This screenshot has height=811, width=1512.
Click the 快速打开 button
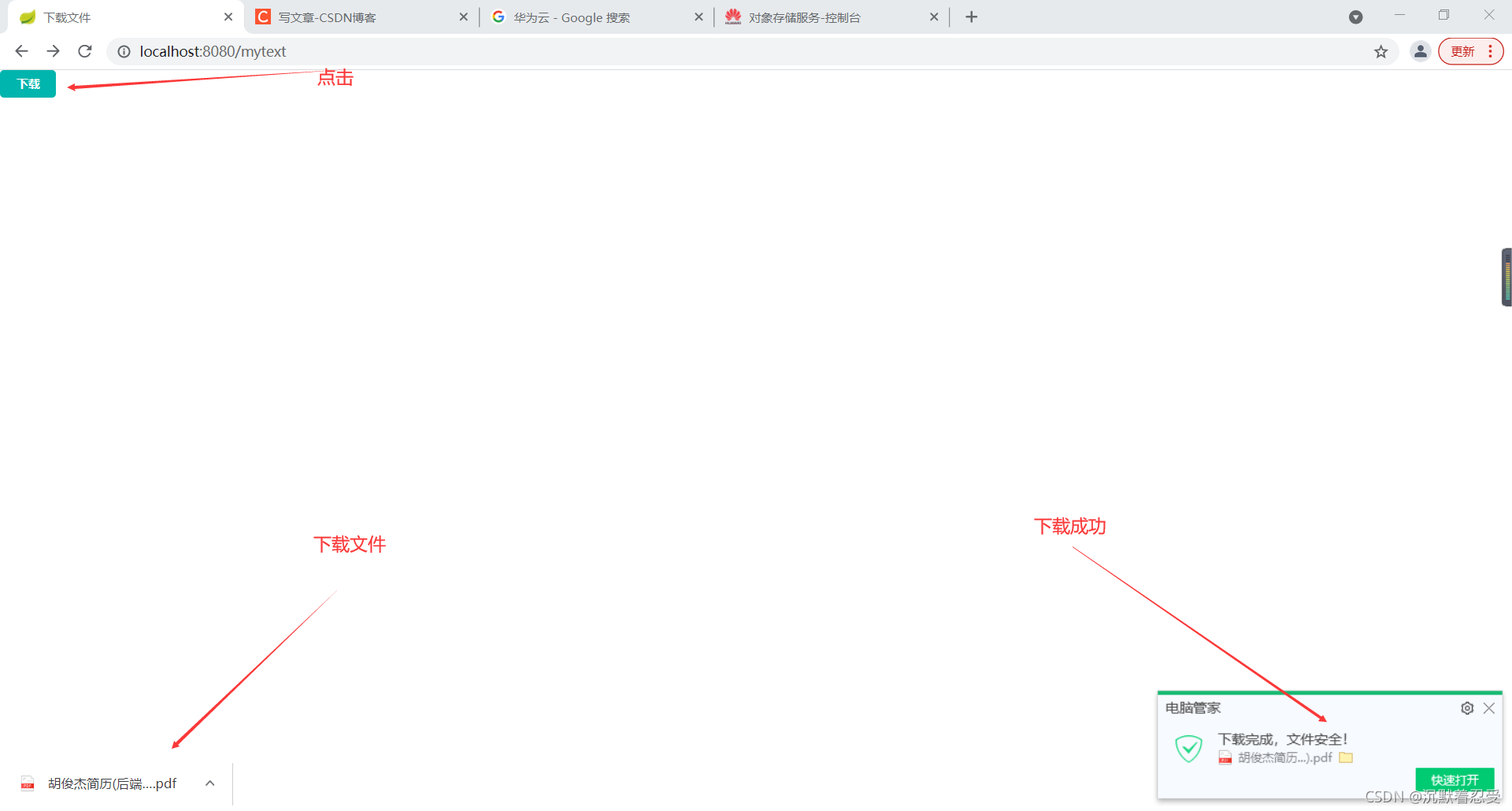pos(1455,779)
